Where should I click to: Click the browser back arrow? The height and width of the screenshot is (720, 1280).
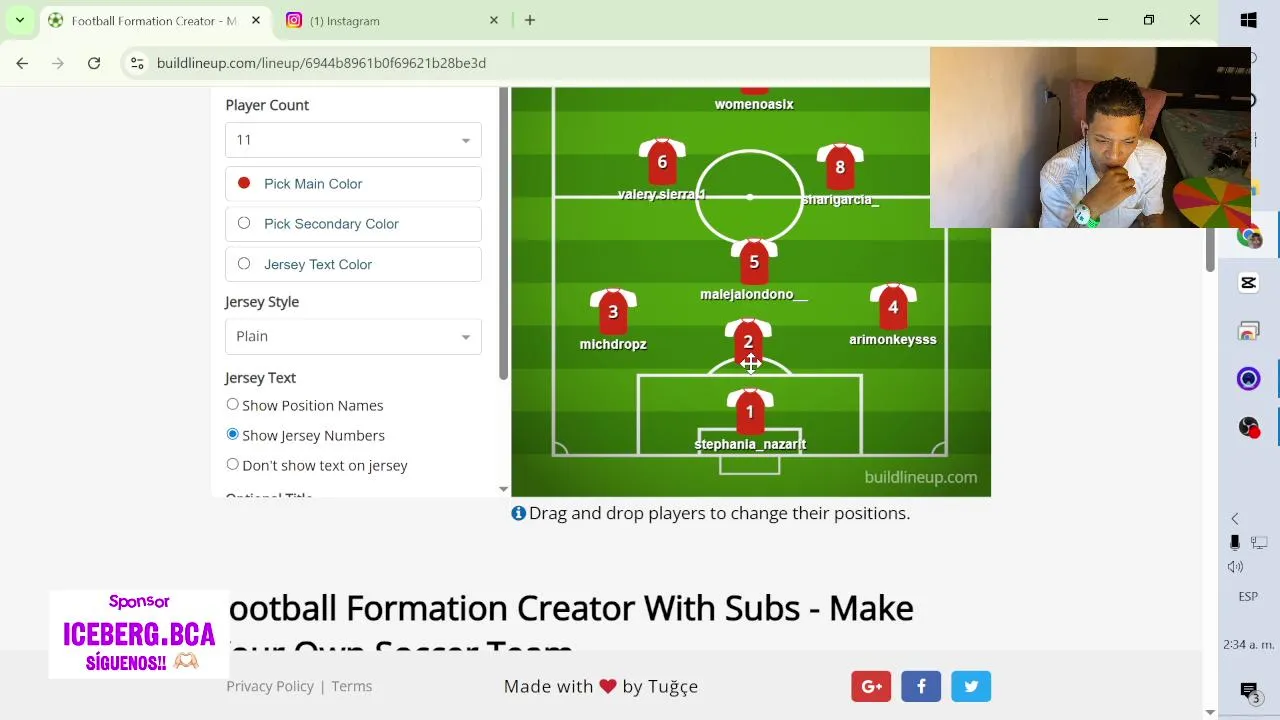(22, 63)
